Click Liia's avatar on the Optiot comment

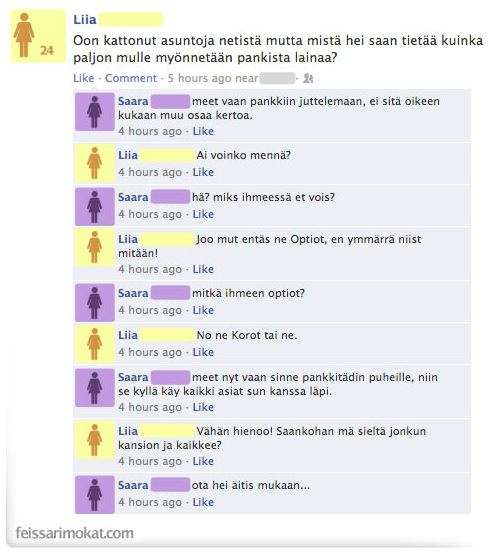click(x=95, y=247)
